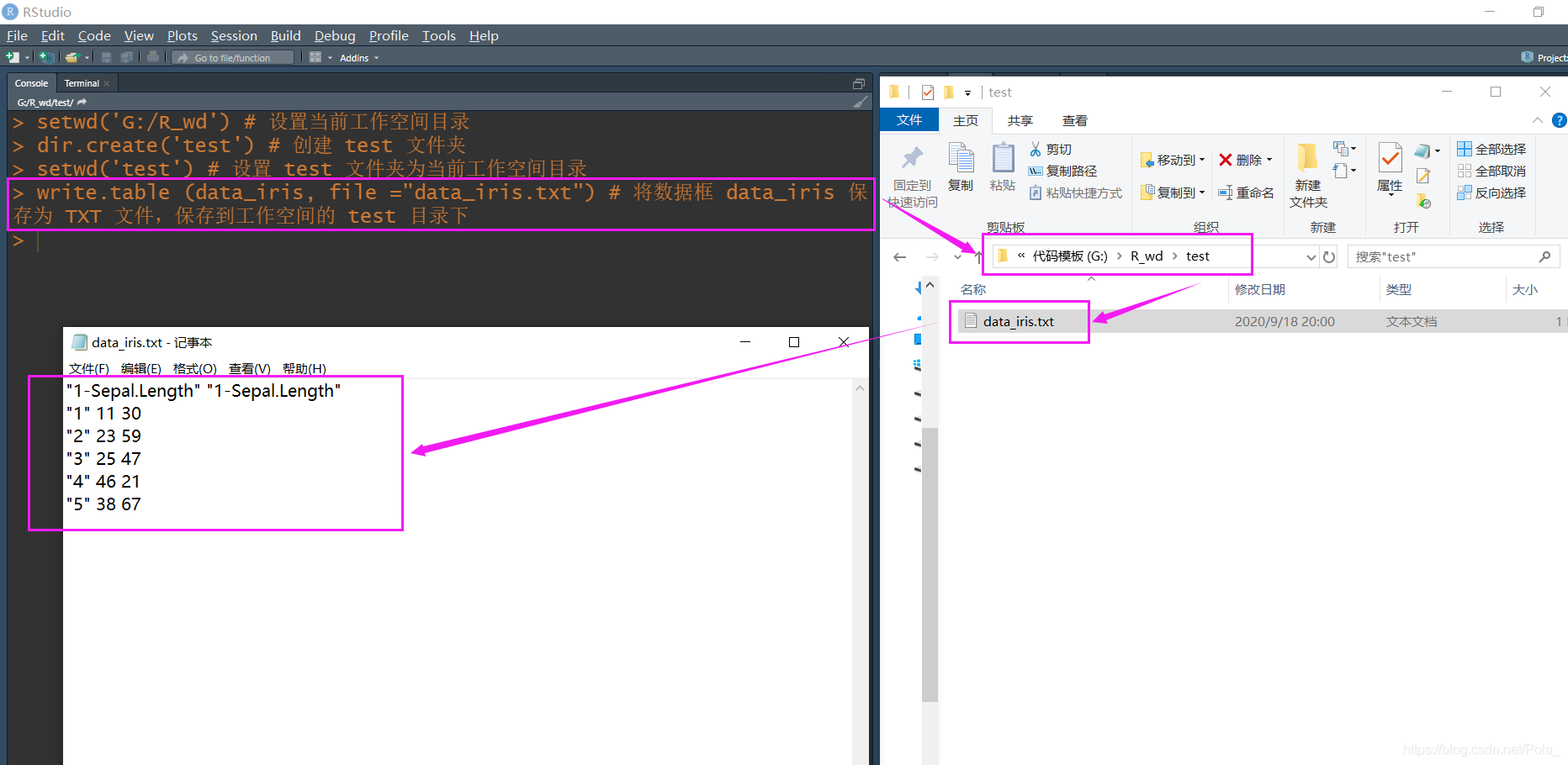Viewport: 1568px width, 765px height.
Task: Click 全部取消 select none
Action: [1491, 171]
